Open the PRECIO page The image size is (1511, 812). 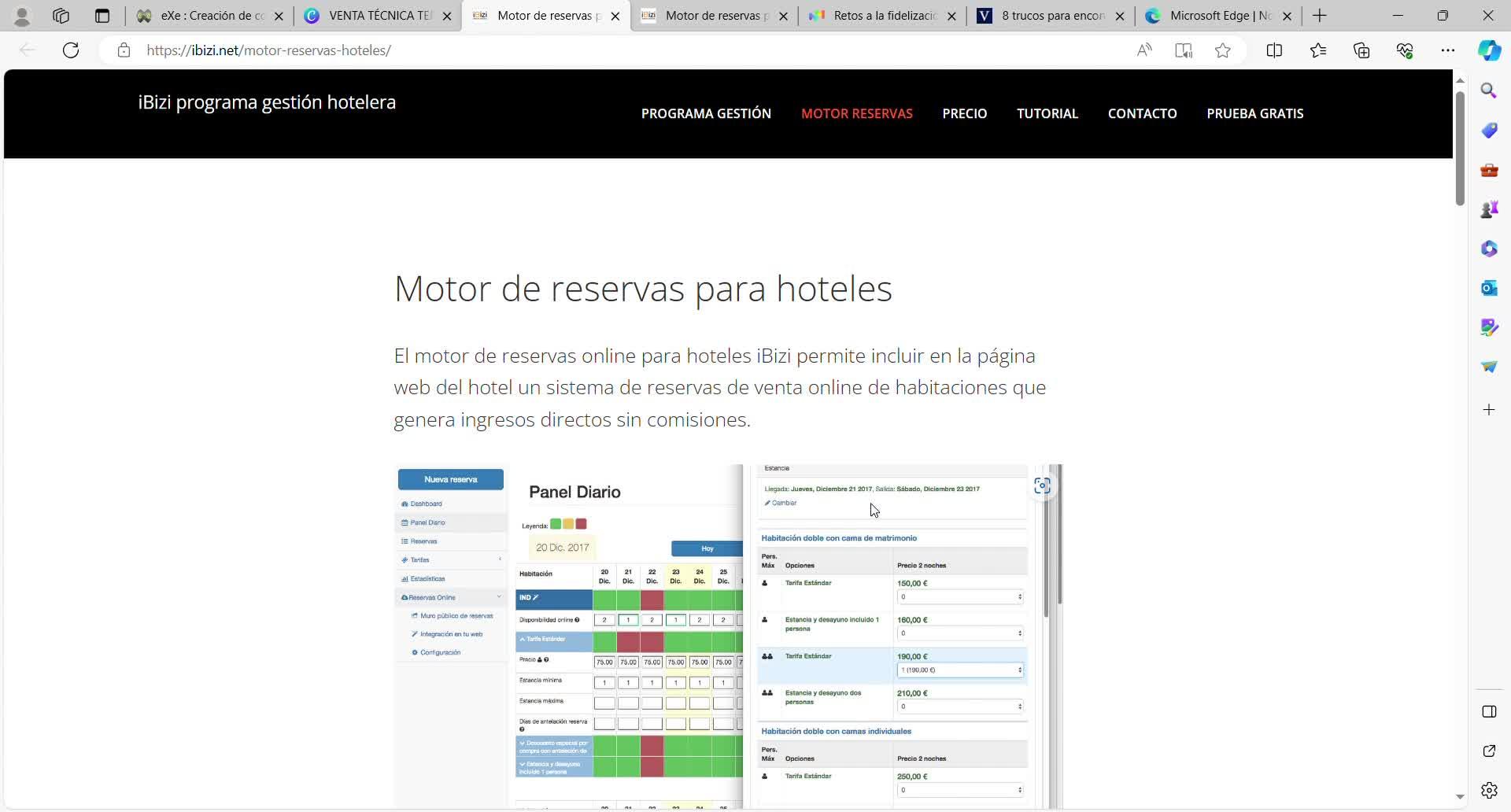point(965,113)
